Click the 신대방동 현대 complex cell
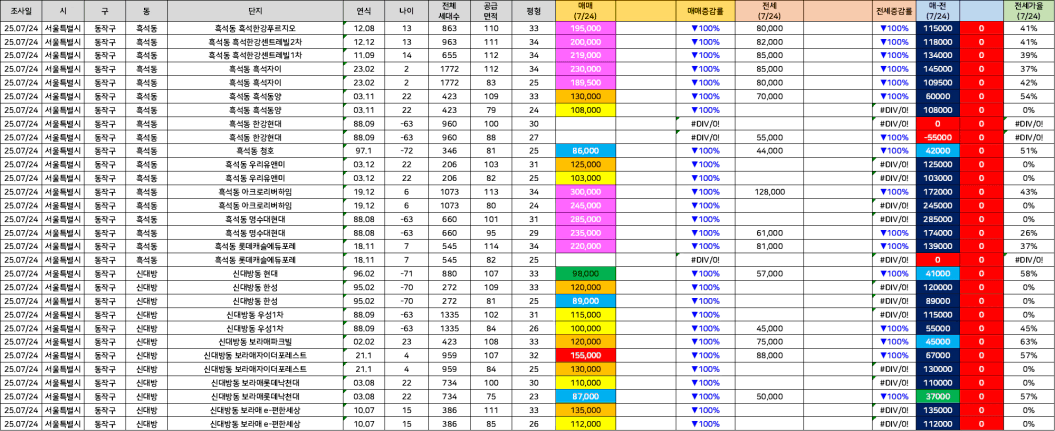The height and width of the screenshot is (431, 1055). point(255,274)
